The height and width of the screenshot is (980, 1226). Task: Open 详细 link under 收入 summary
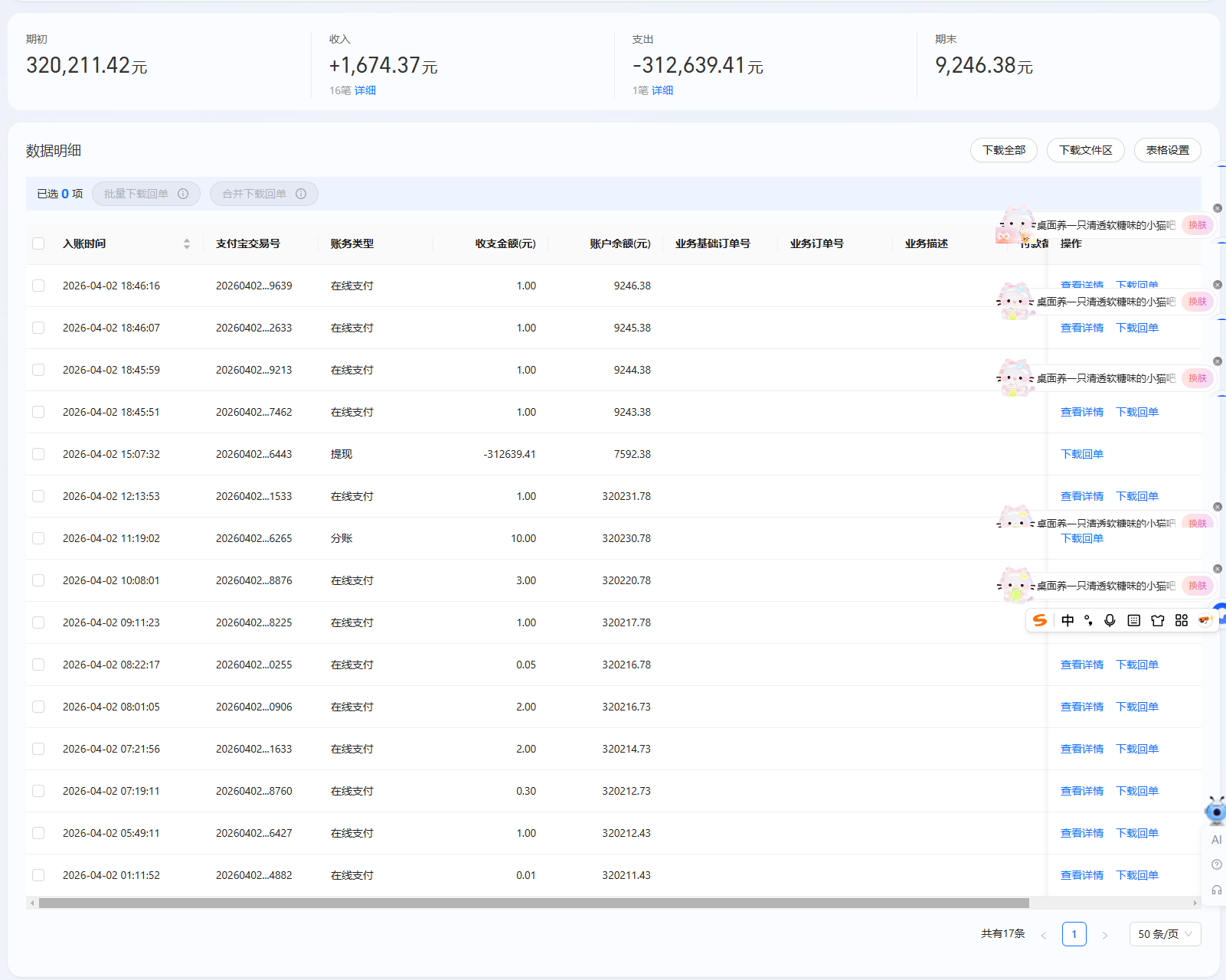click(x=365, y=90)
